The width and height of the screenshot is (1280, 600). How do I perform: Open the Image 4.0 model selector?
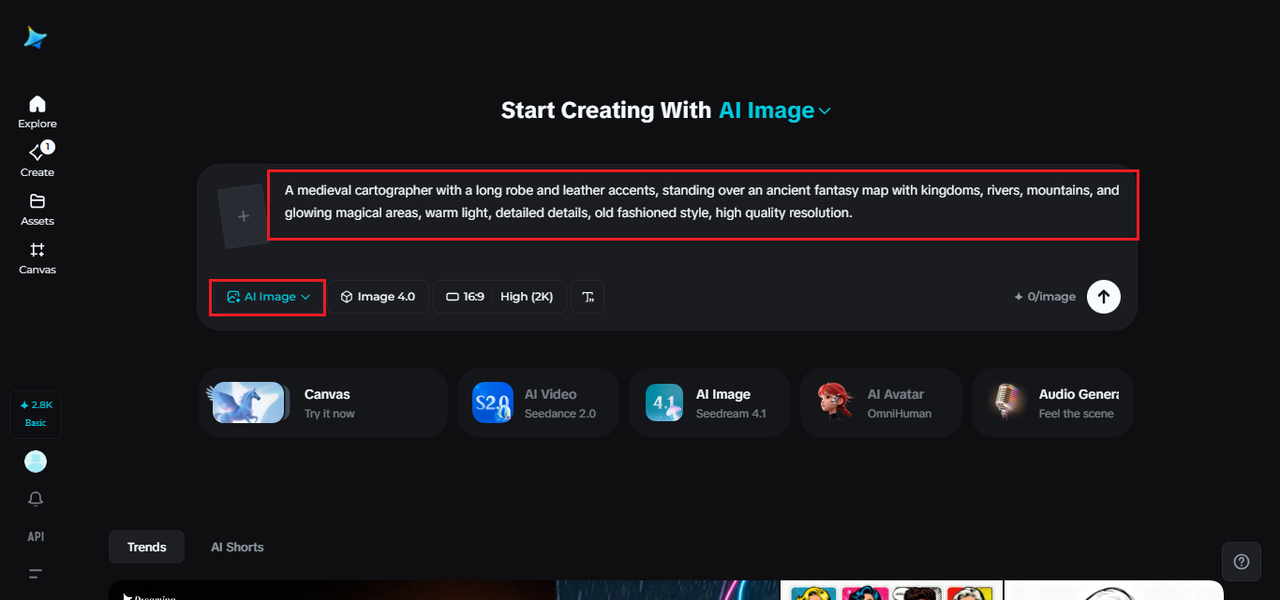tap(378, 297)
